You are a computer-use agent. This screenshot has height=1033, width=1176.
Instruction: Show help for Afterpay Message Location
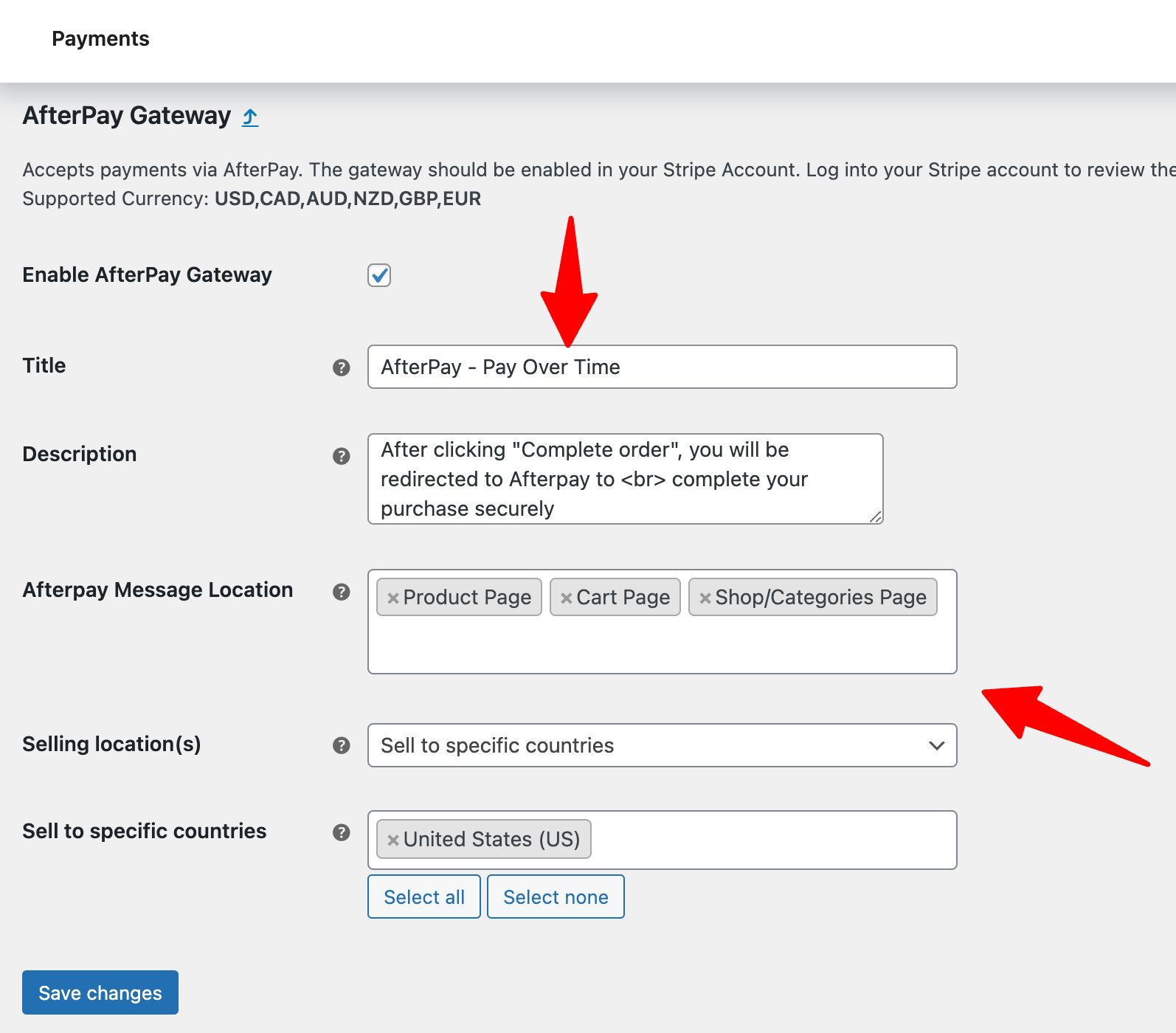coord(341,592)
